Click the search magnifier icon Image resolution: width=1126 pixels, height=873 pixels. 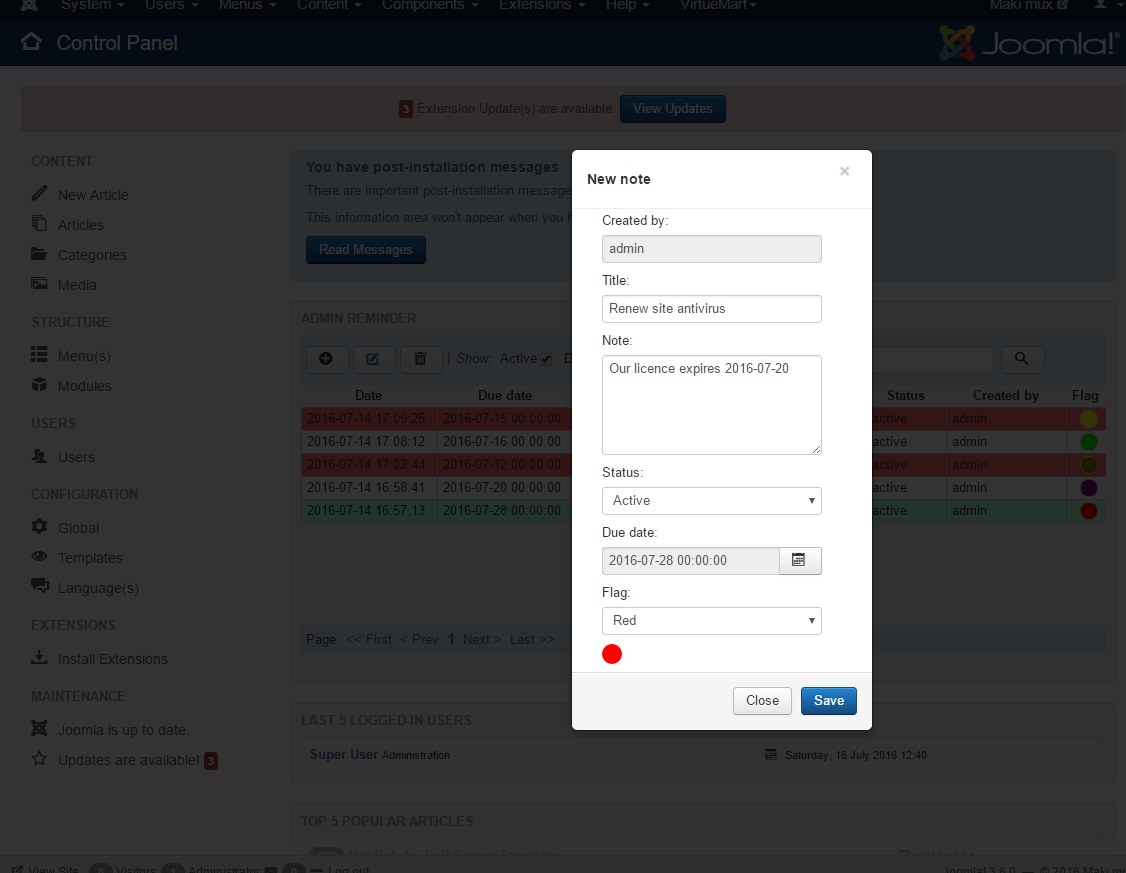[1021, 359]
